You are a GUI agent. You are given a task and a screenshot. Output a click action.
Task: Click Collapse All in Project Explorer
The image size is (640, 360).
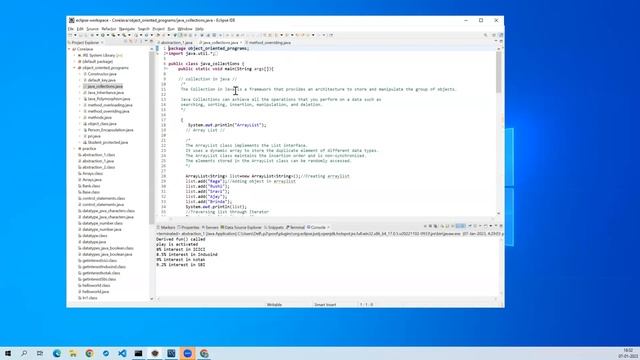tap(125, 42)
